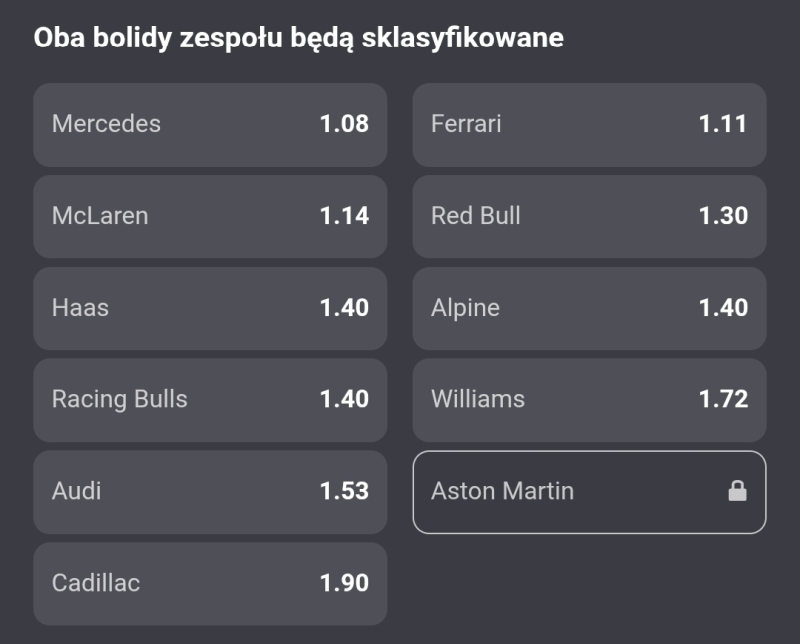Tap the Haas betting tile
Screen dimensions: 800x644
click(210, 308)
